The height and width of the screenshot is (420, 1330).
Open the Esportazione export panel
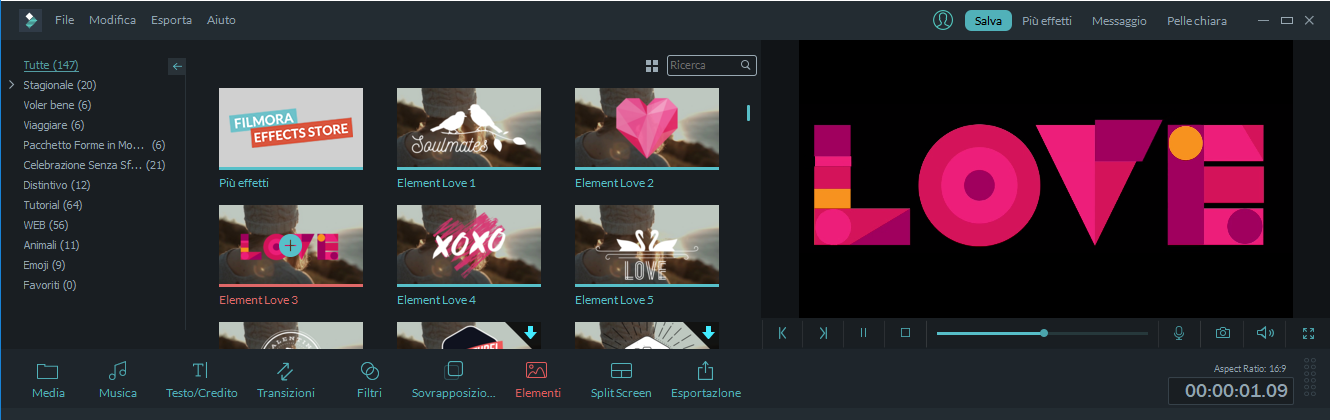tap(706, 380)
